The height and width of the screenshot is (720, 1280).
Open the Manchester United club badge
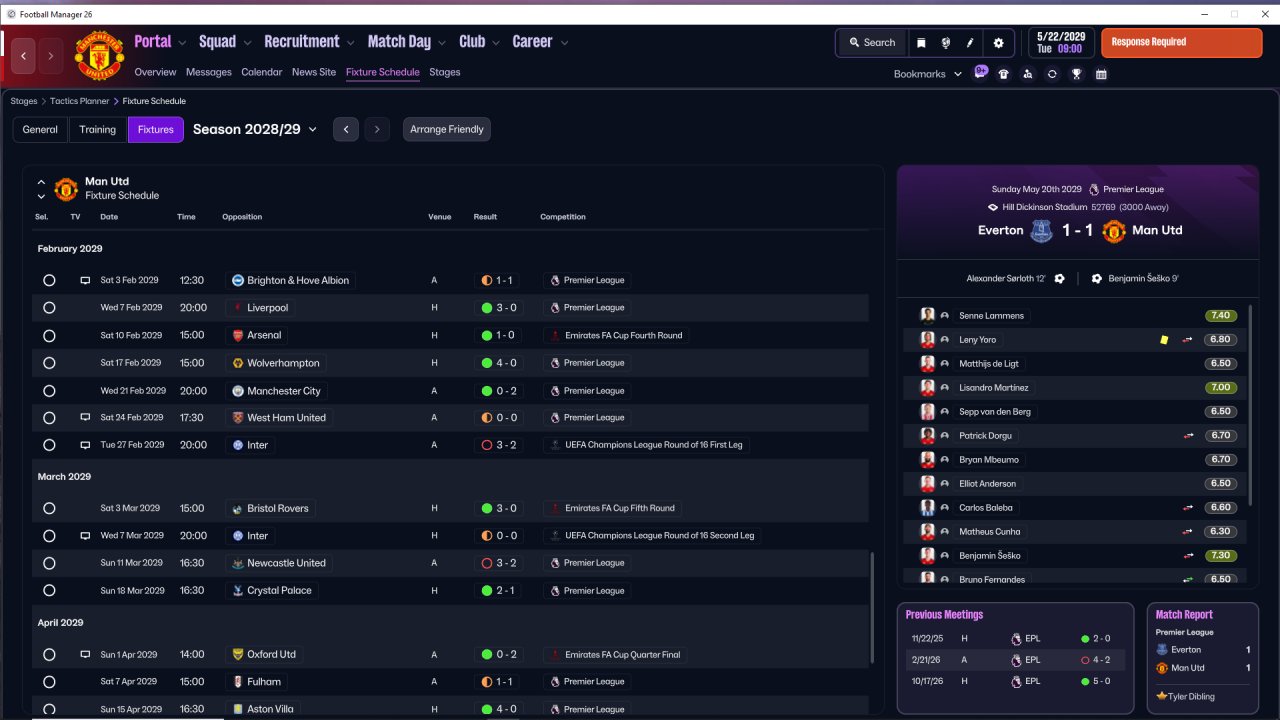99,56
